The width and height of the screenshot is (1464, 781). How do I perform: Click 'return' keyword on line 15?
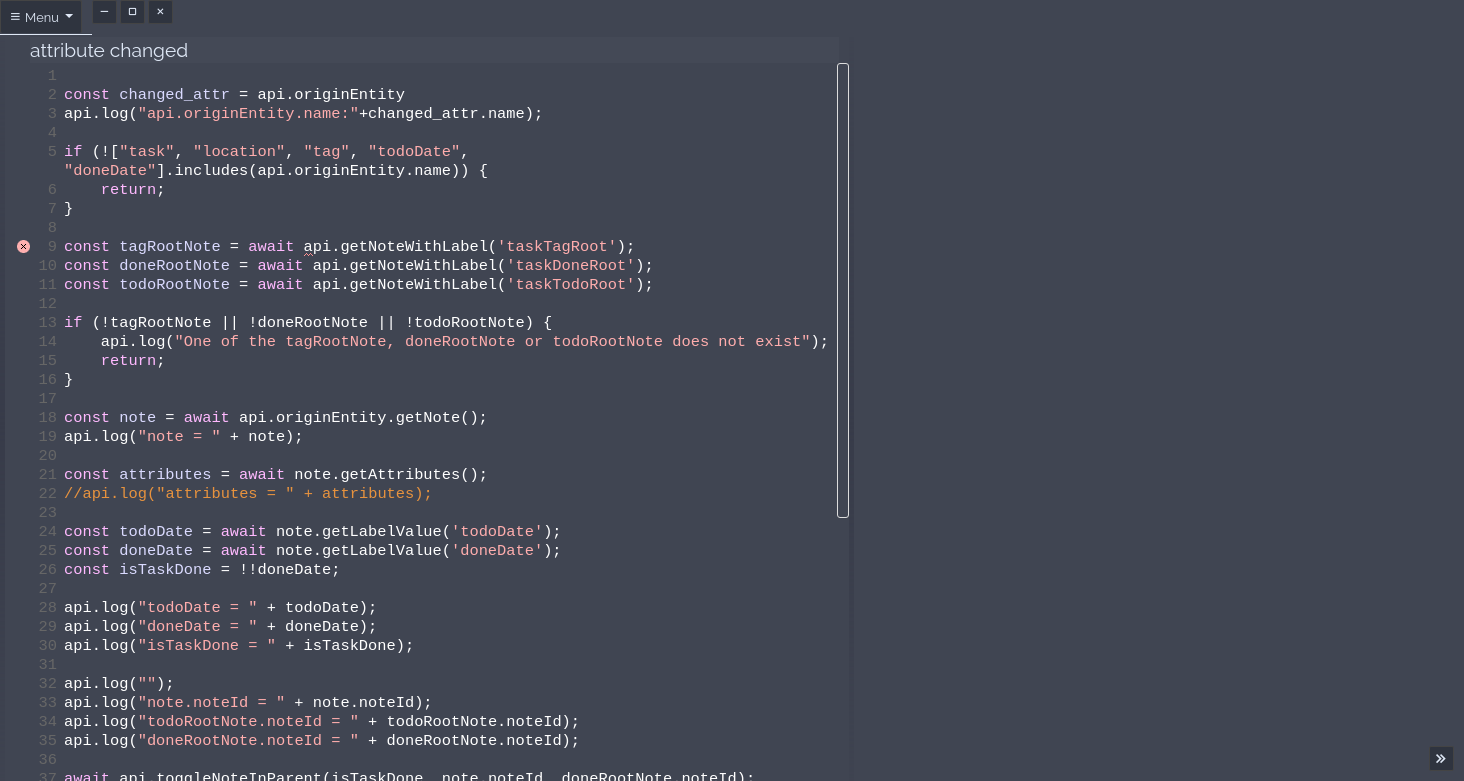click(x=128, y=360)
